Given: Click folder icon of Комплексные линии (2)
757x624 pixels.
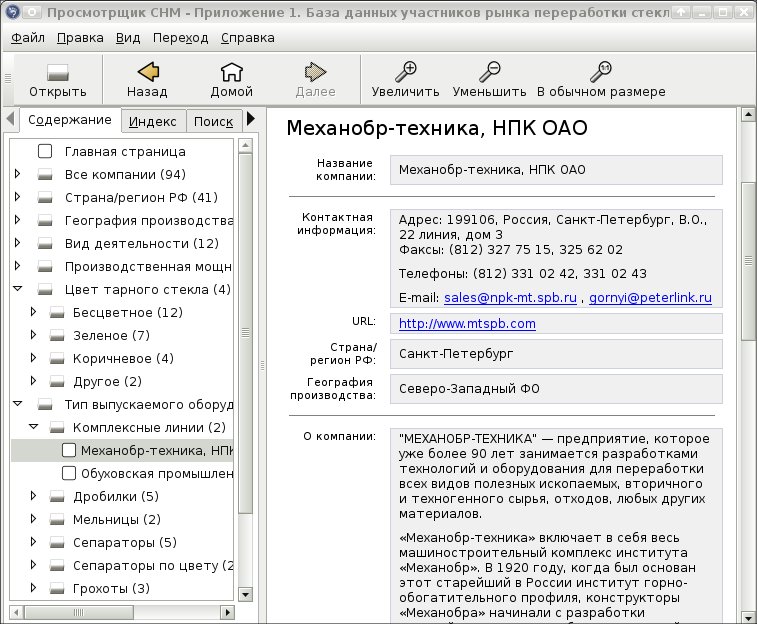Looking at the screenshot, I should (56, 428).
